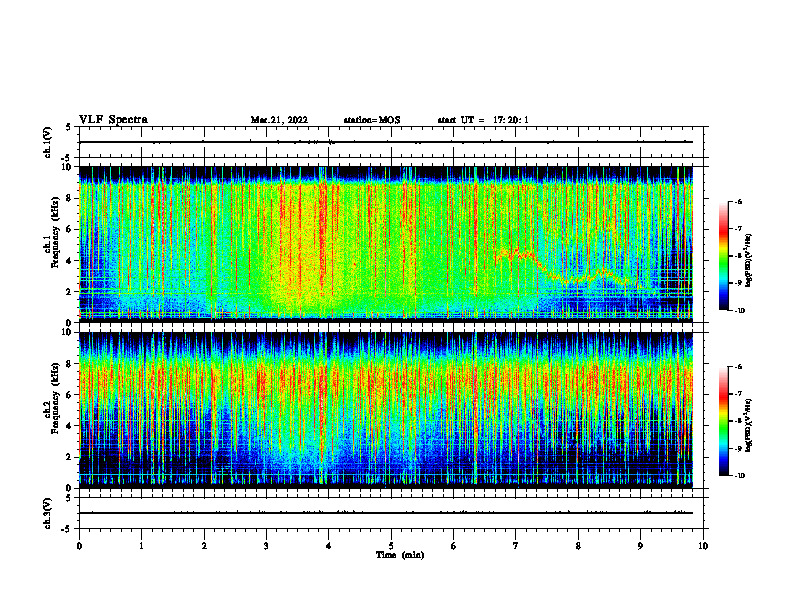
Task: Click the "start UT = 17:20: 1" text
Action: point(483,120)
